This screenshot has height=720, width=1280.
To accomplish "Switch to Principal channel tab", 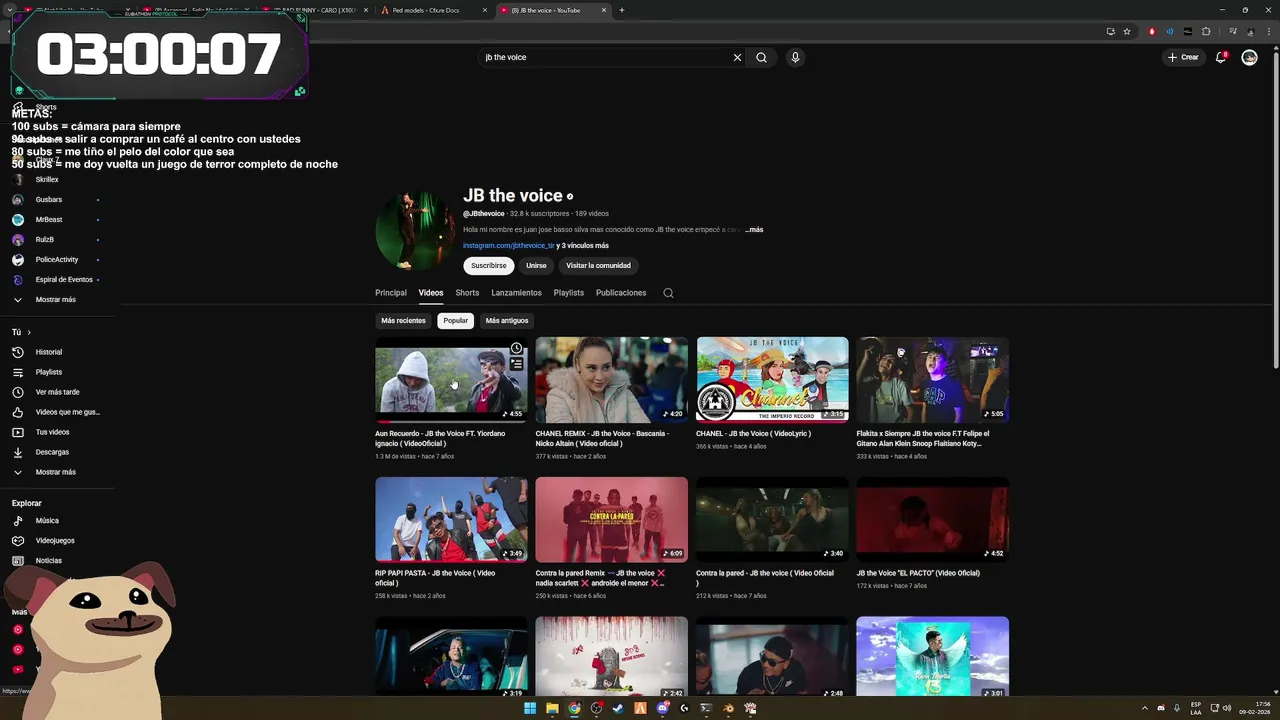I will click(x=391, y=293).
